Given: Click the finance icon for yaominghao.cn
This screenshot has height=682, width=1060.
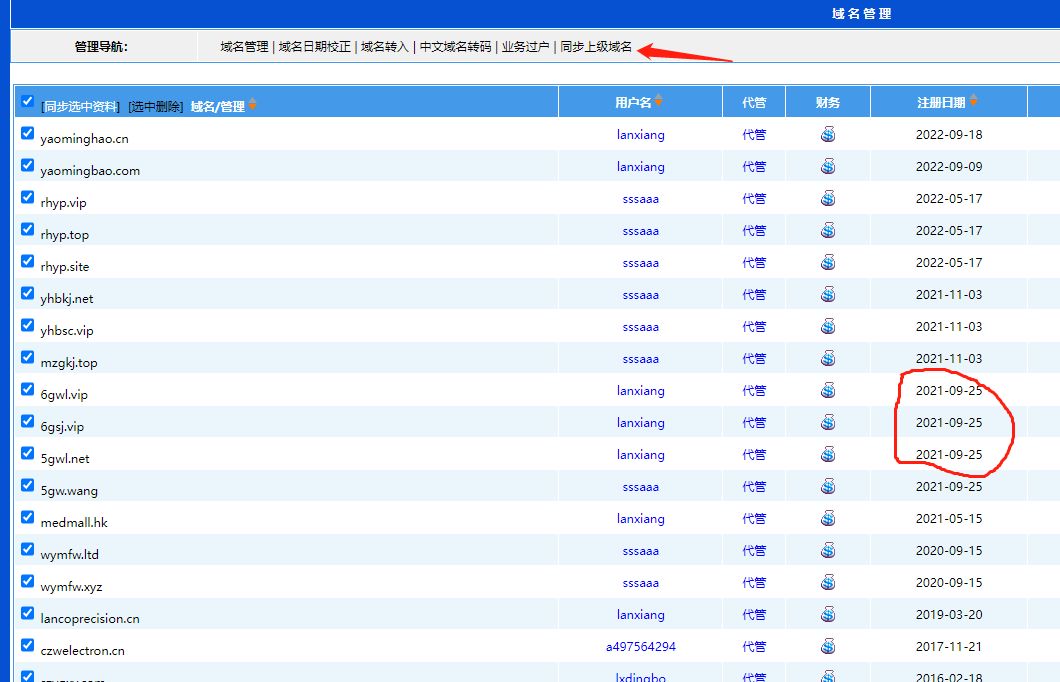Looking at the screenshot, I should pyautogui.click(x=828, y=134).
